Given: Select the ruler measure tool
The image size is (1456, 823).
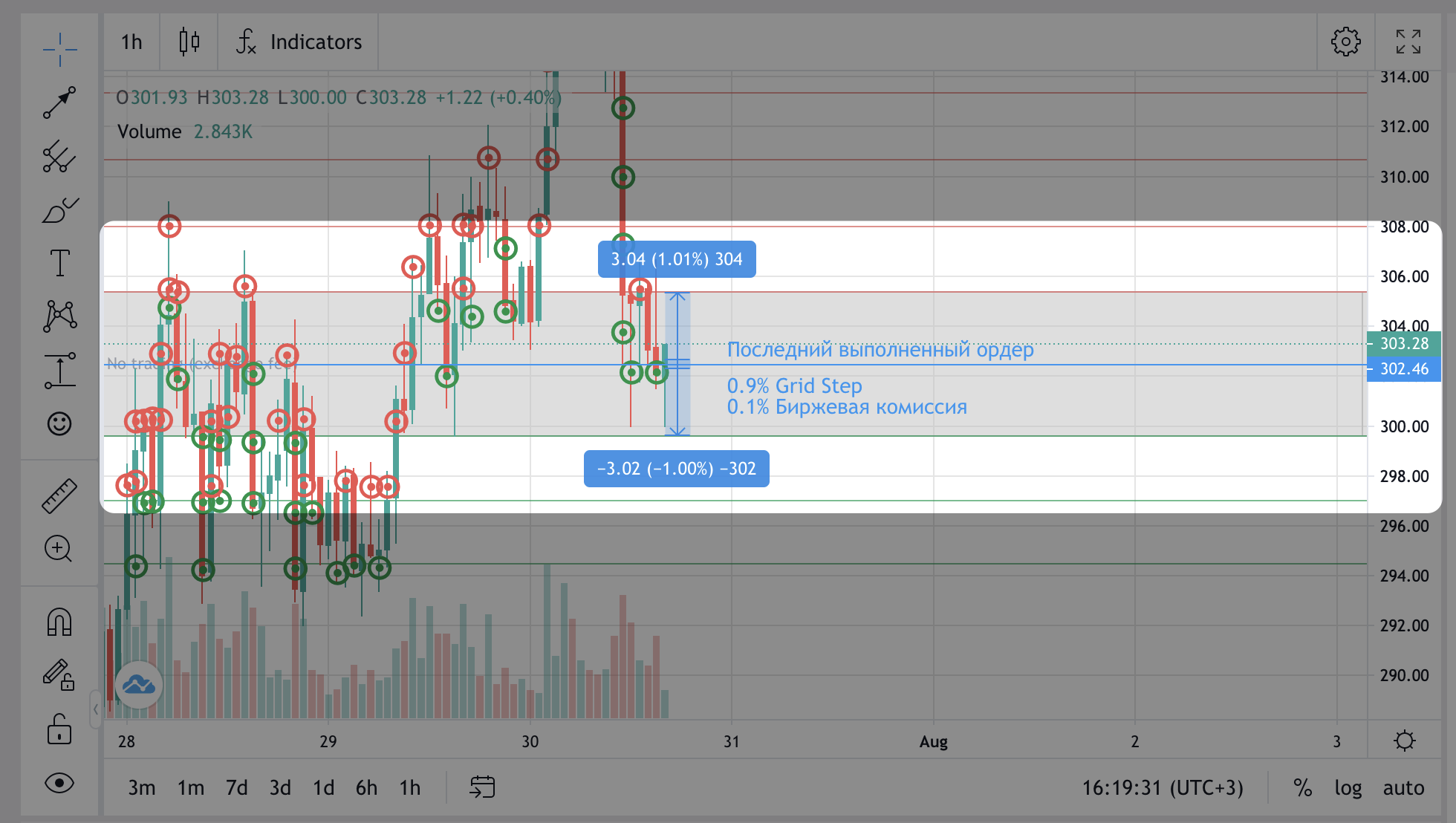Looking at the screenshot, I should [59, 496].
